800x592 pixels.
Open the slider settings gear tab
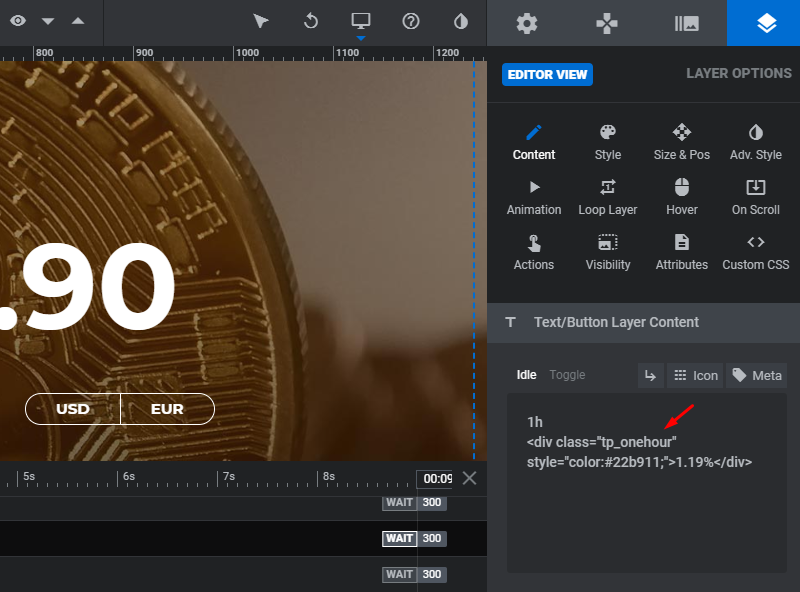pyautogui.click(x=527, y=23)
